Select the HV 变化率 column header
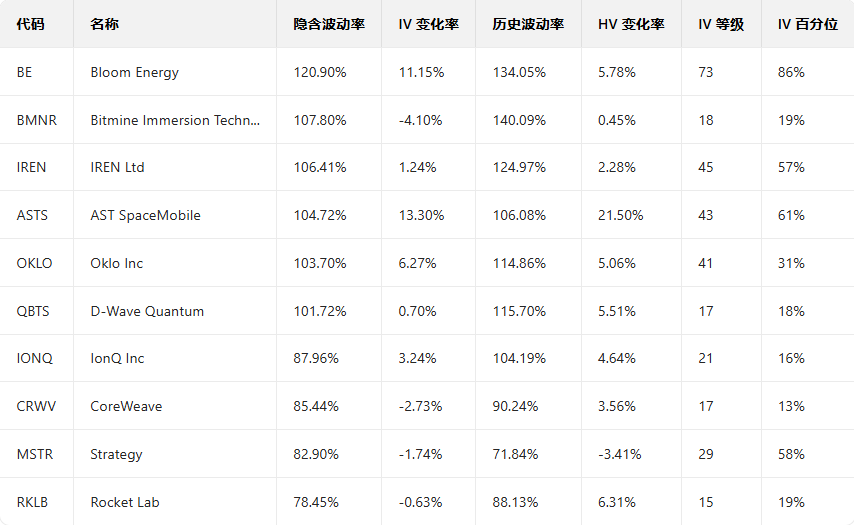Viewport: 854px width, 525px height. tap(631, 24)
